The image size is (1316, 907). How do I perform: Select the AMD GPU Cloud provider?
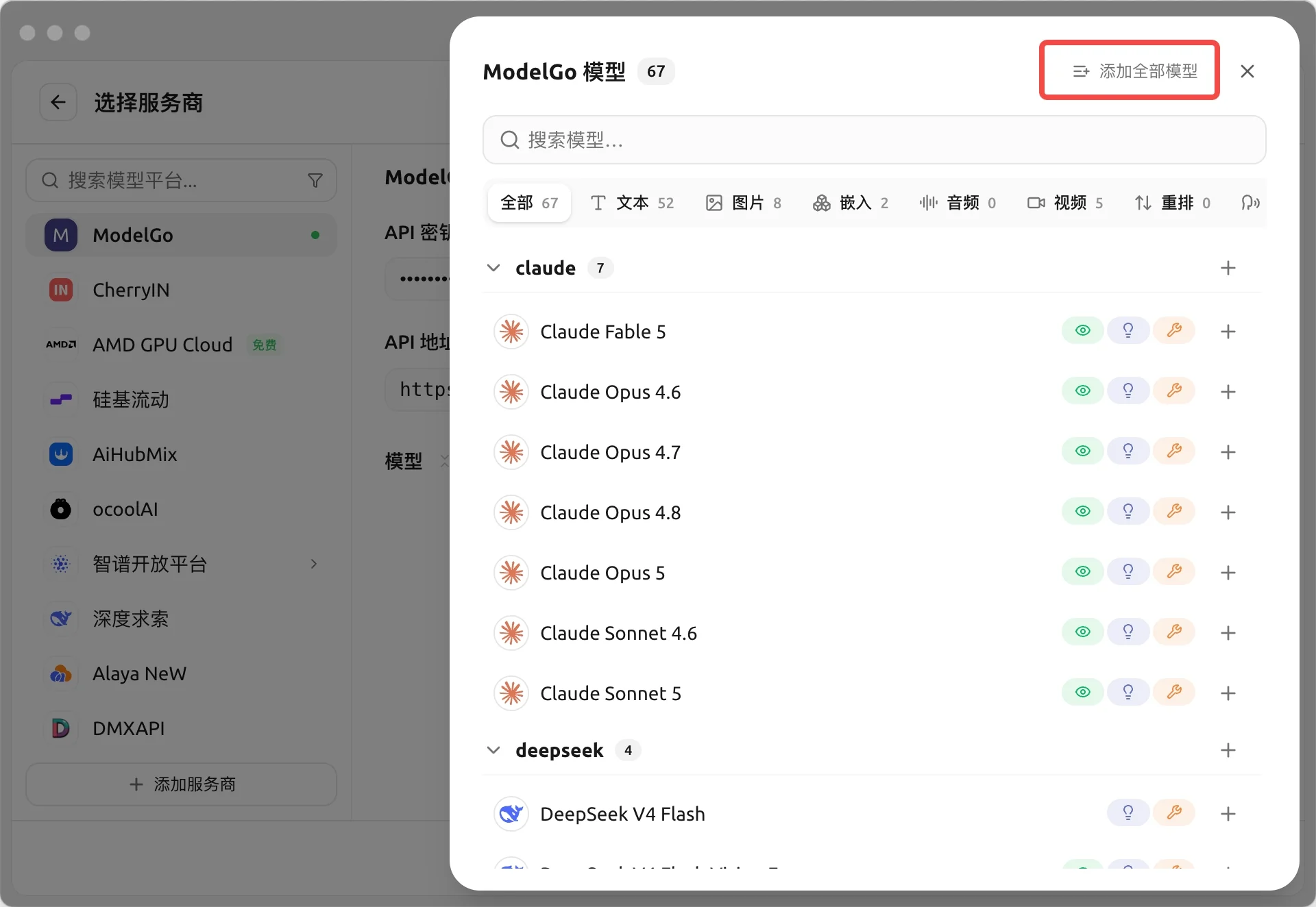[182, 345]
